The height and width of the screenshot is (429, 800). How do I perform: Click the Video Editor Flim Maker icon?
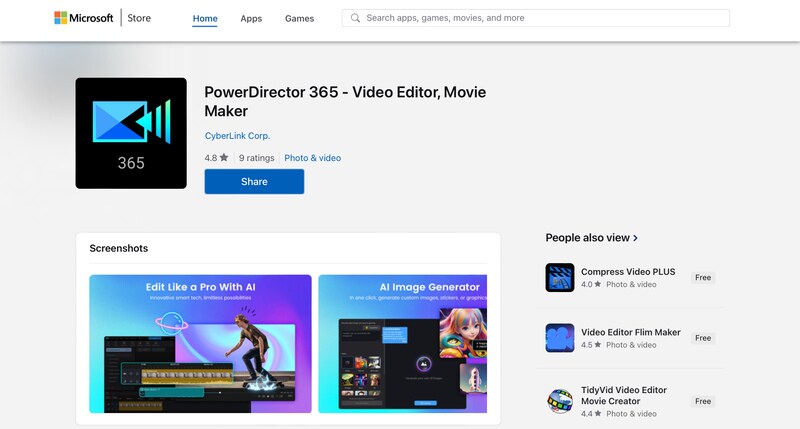560,338
